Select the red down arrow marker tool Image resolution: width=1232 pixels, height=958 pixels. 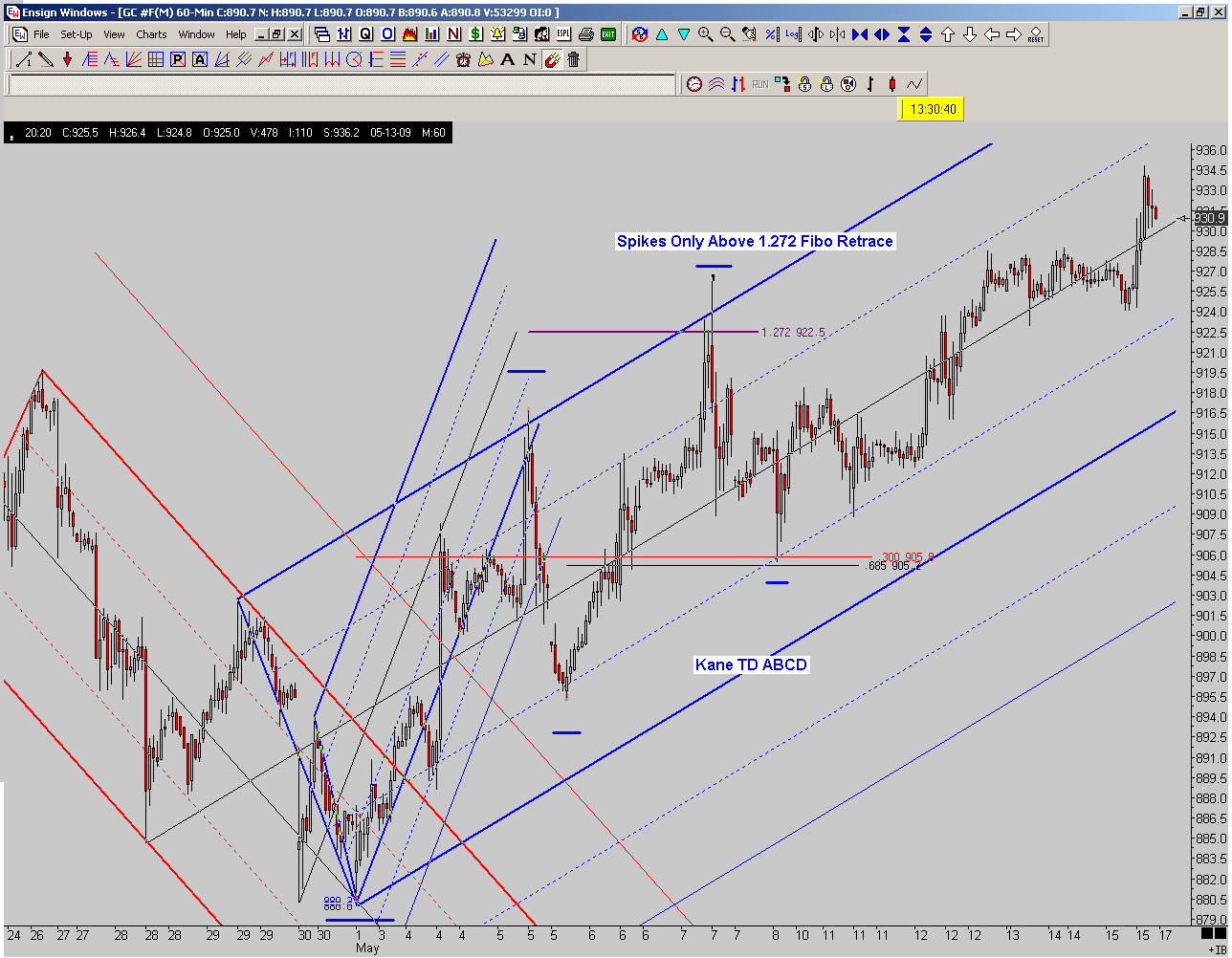click(x=68, y=59)
